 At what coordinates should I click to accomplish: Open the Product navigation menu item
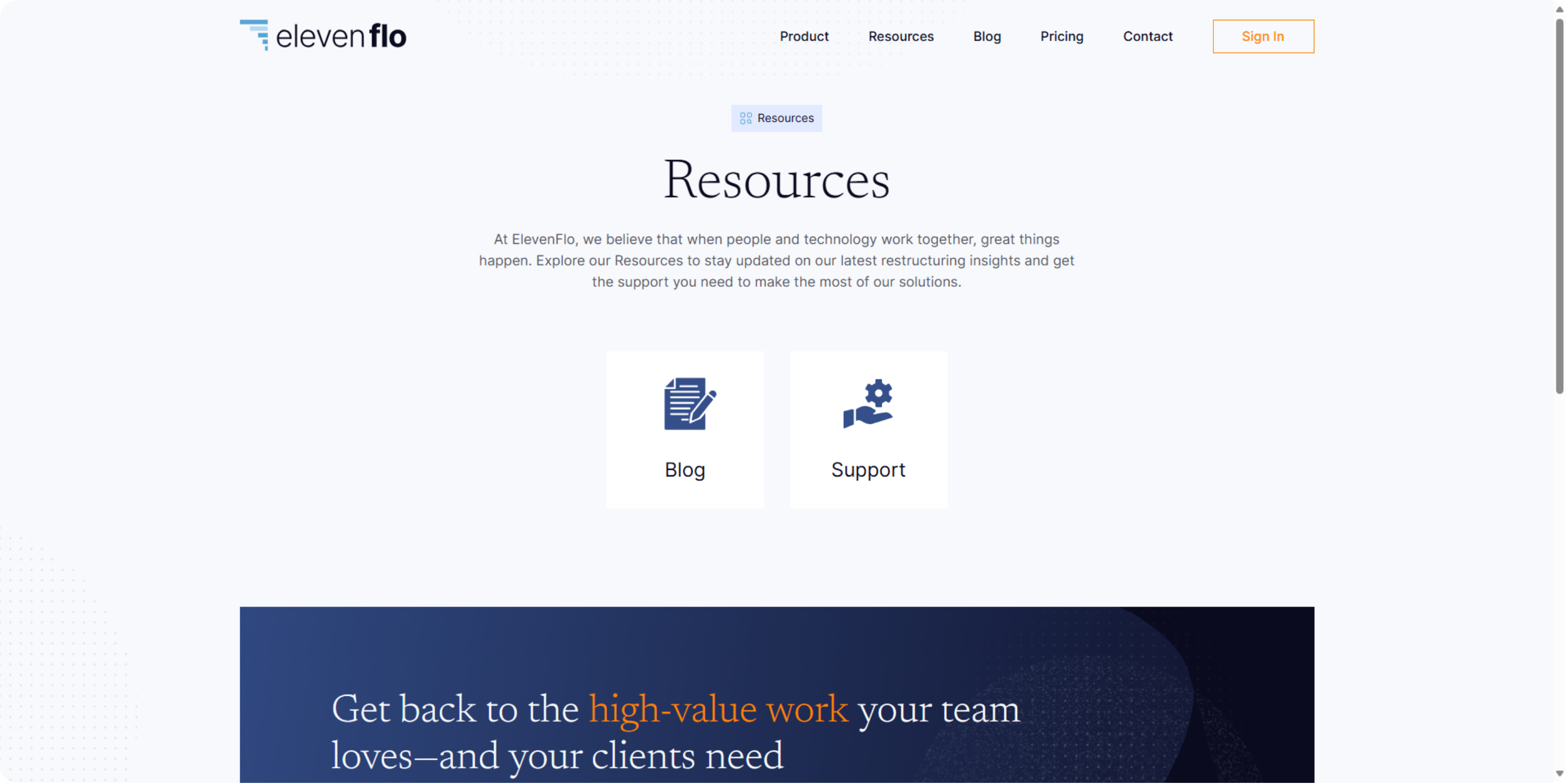click(804, 36)
